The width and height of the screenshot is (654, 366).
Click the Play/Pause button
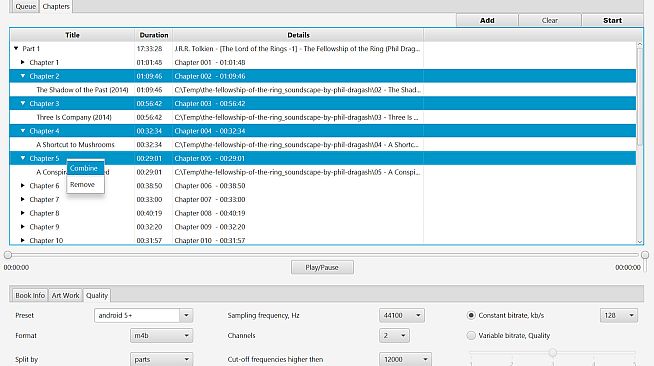click(x=322, y=267)
